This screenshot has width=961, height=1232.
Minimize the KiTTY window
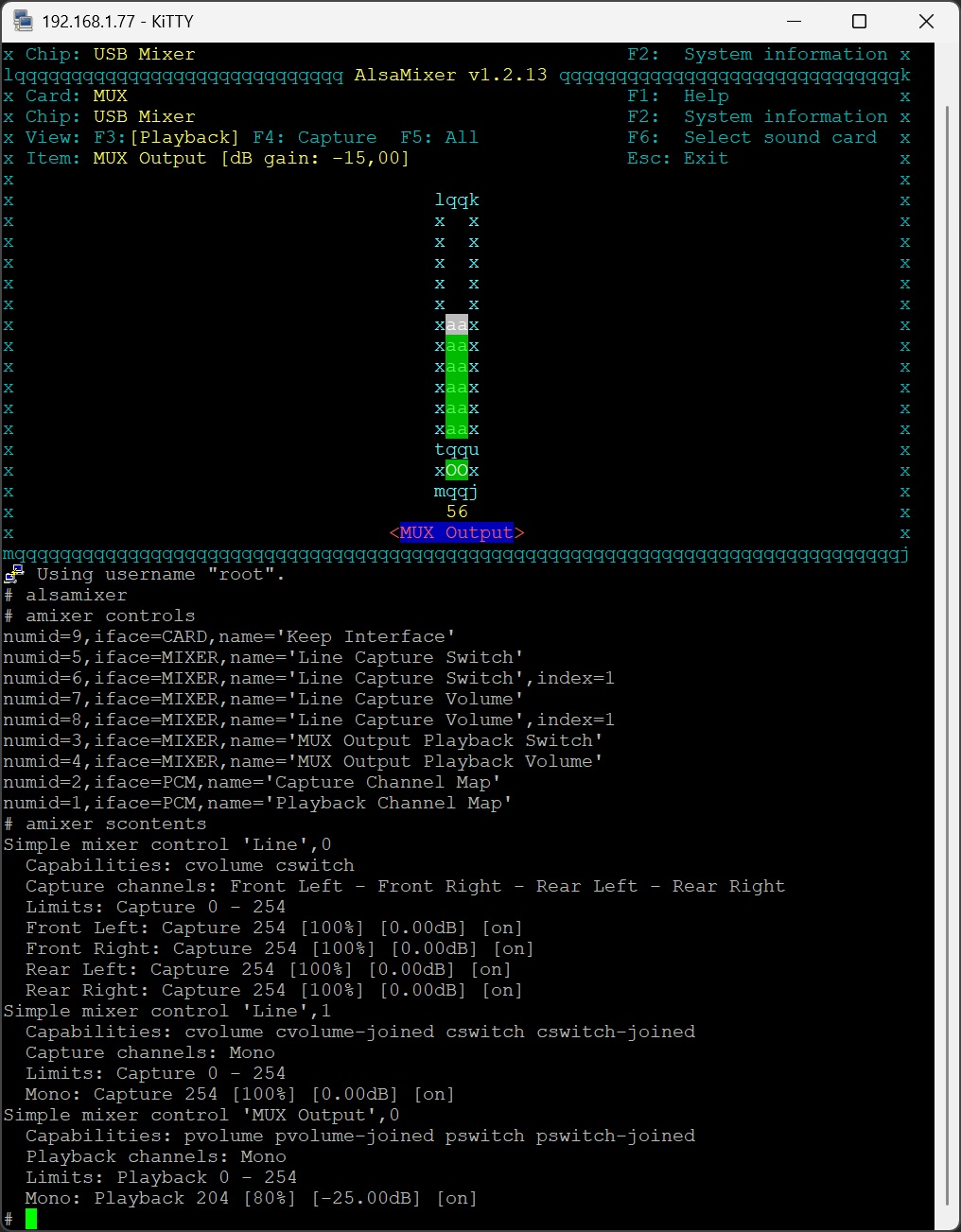pyautogui.click(x=794, y=21)
